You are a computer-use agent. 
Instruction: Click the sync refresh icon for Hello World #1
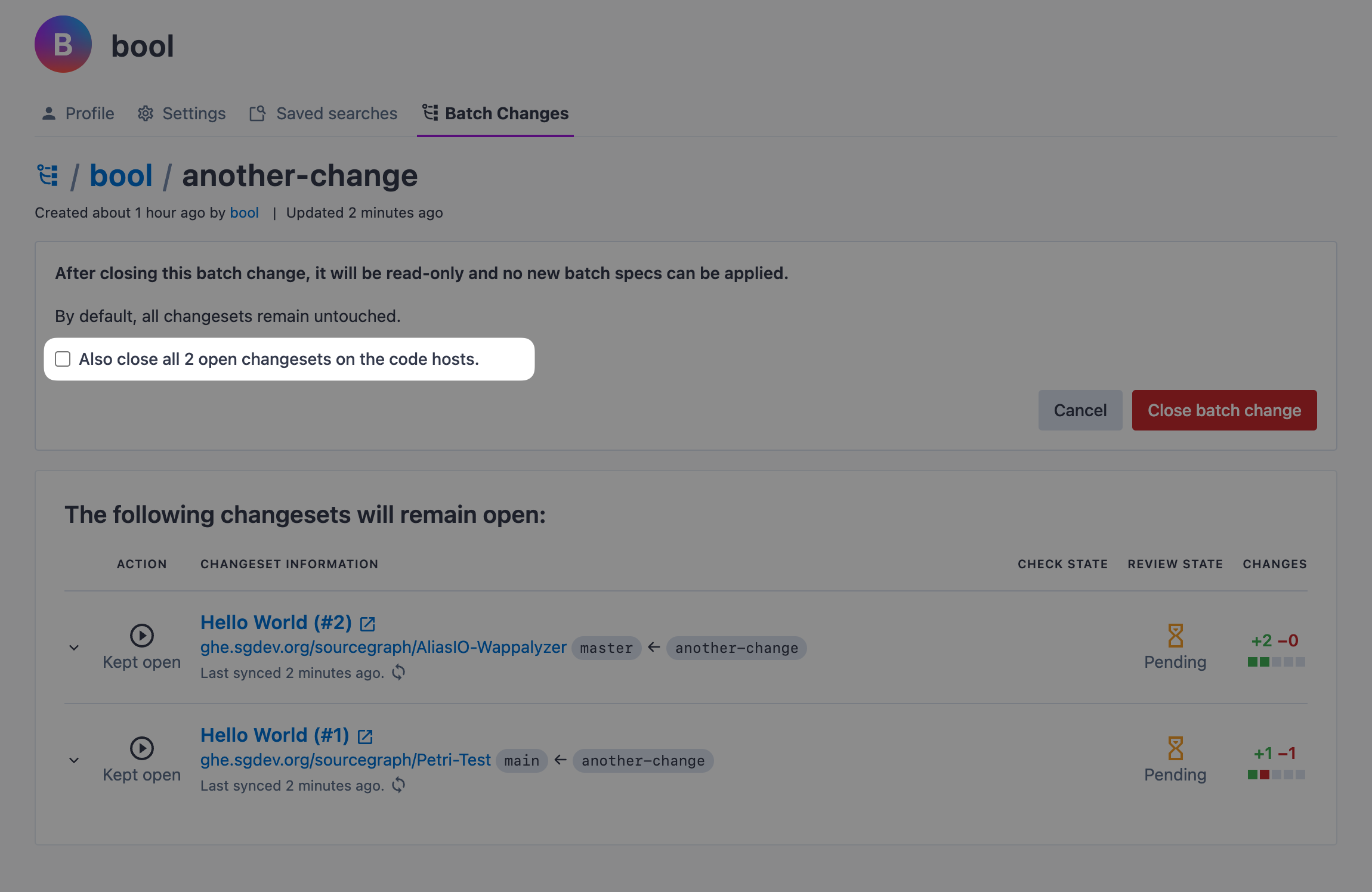(x=400, y=785)
